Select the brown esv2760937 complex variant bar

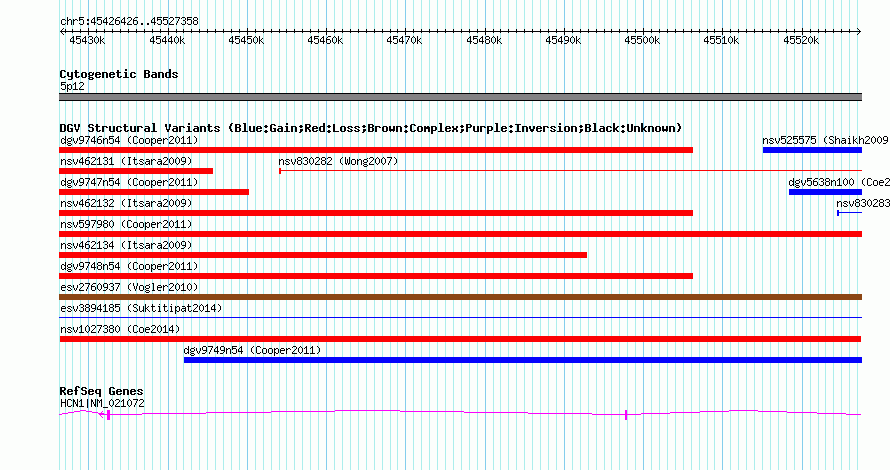460,297
